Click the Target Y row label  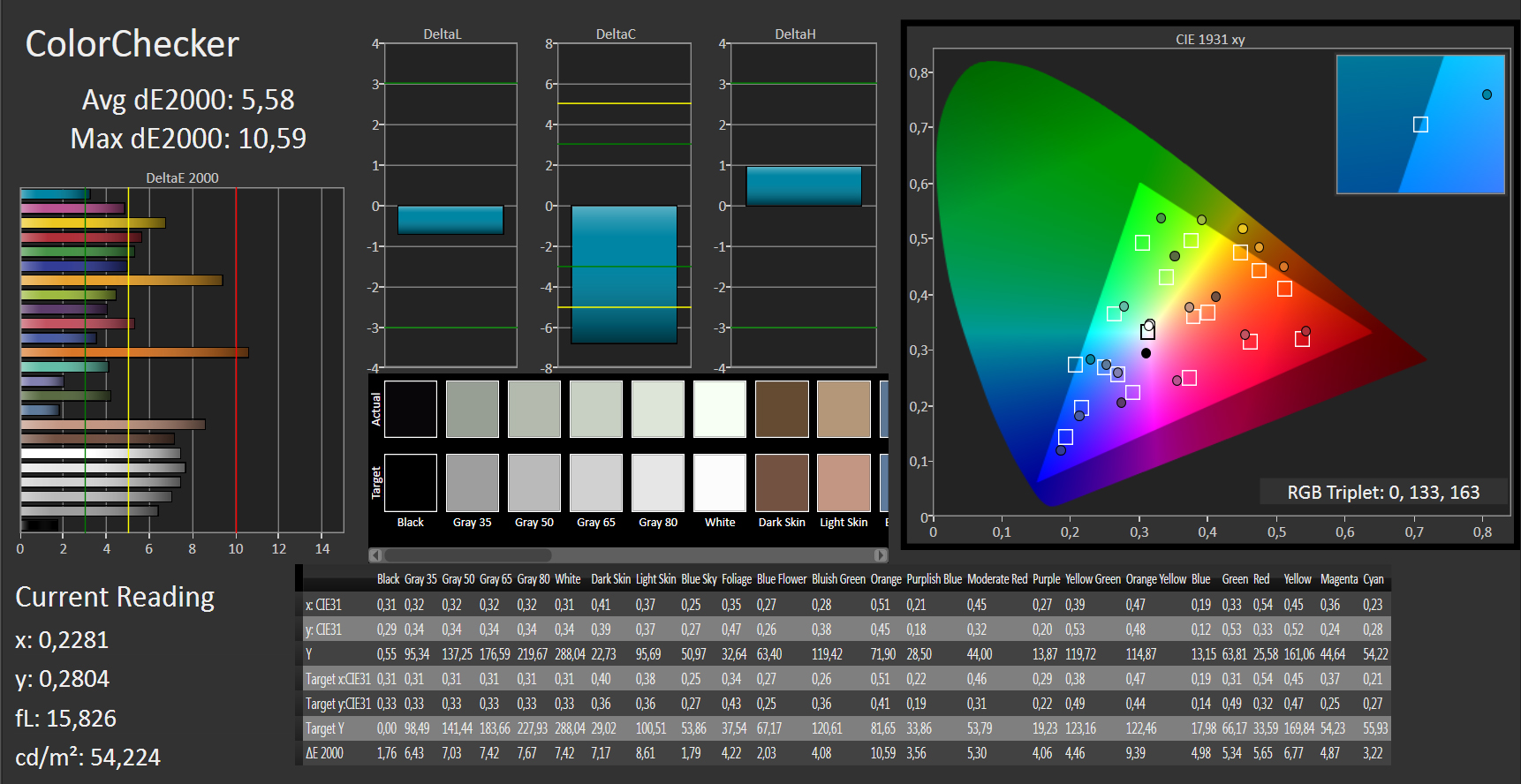pyautogui.click(x=325, y=728)
